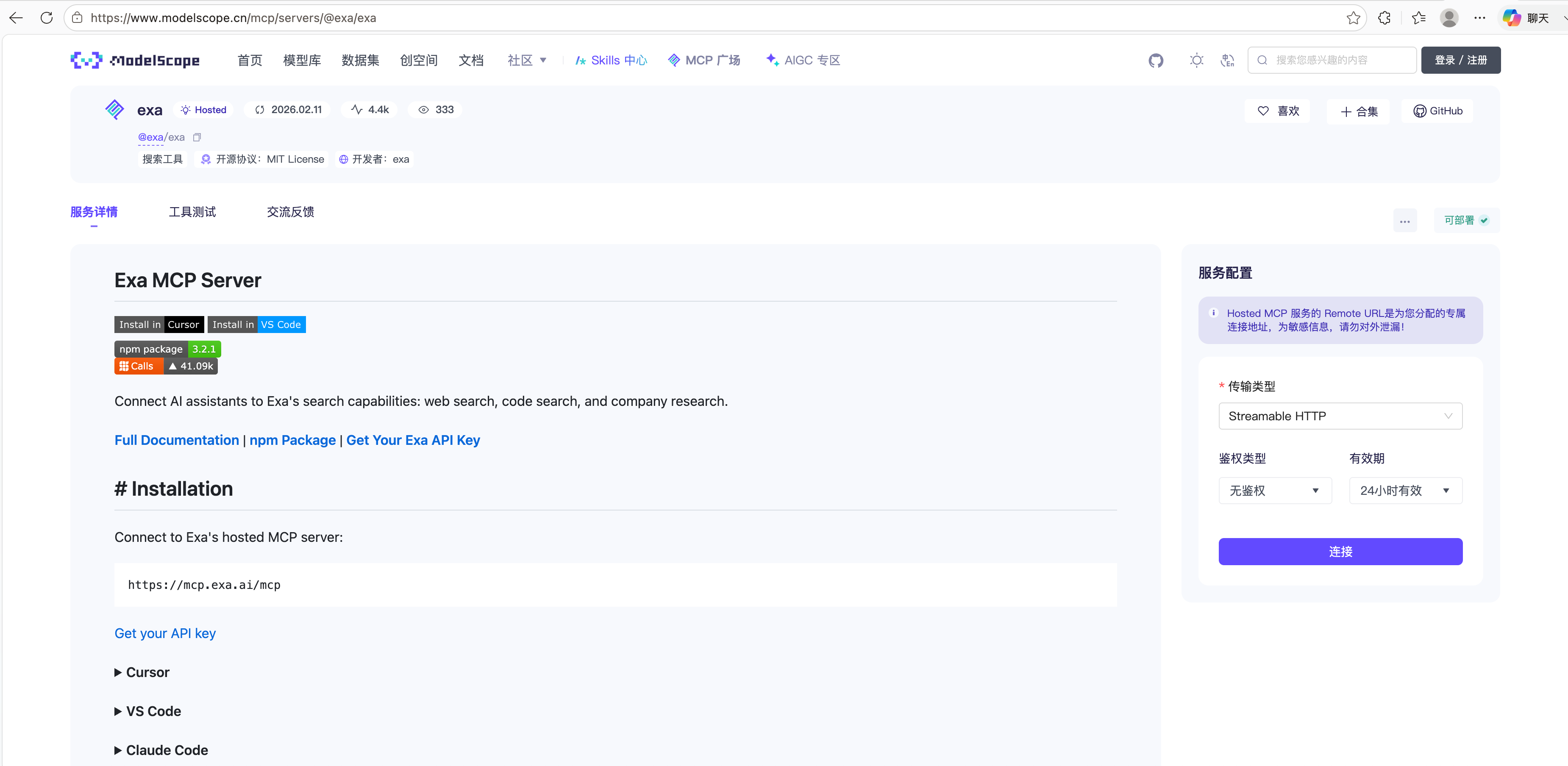1568x766 pixels.
Task: Open the 有效期 24小时有效 dropdown
Action: (1405, 490)
